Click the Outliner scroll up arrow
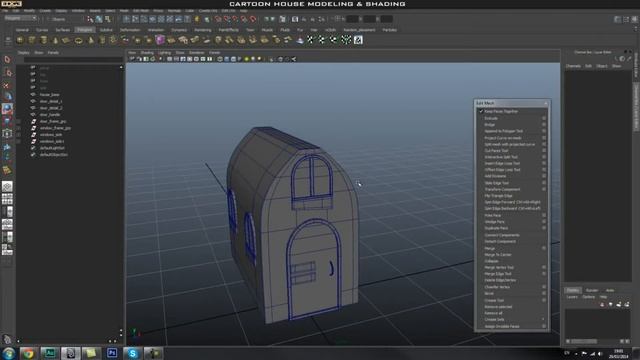This screenshot has height=360, width=640. click(121, 67)
